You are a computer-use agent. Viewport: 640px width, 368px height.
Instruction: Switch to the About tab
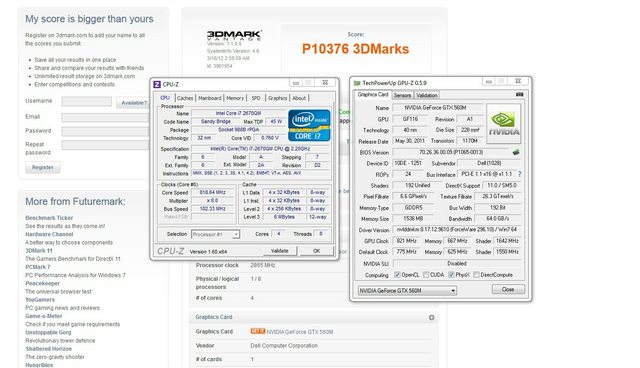(299, 98)
